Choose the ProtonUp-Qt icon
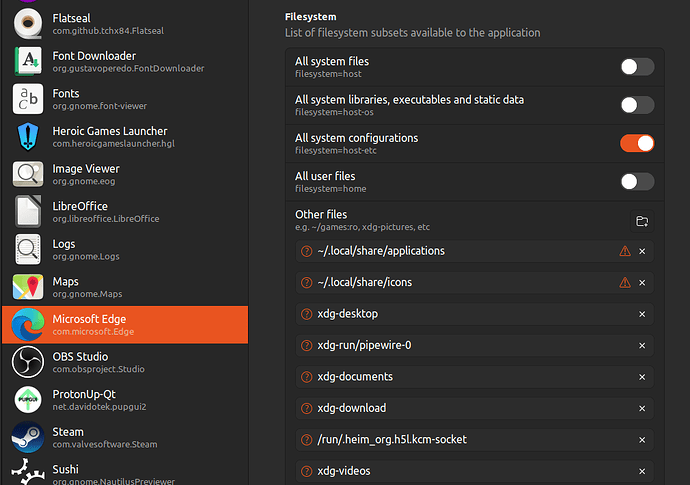This screenshot has height=485, width=690. click(x=28, y=400)
